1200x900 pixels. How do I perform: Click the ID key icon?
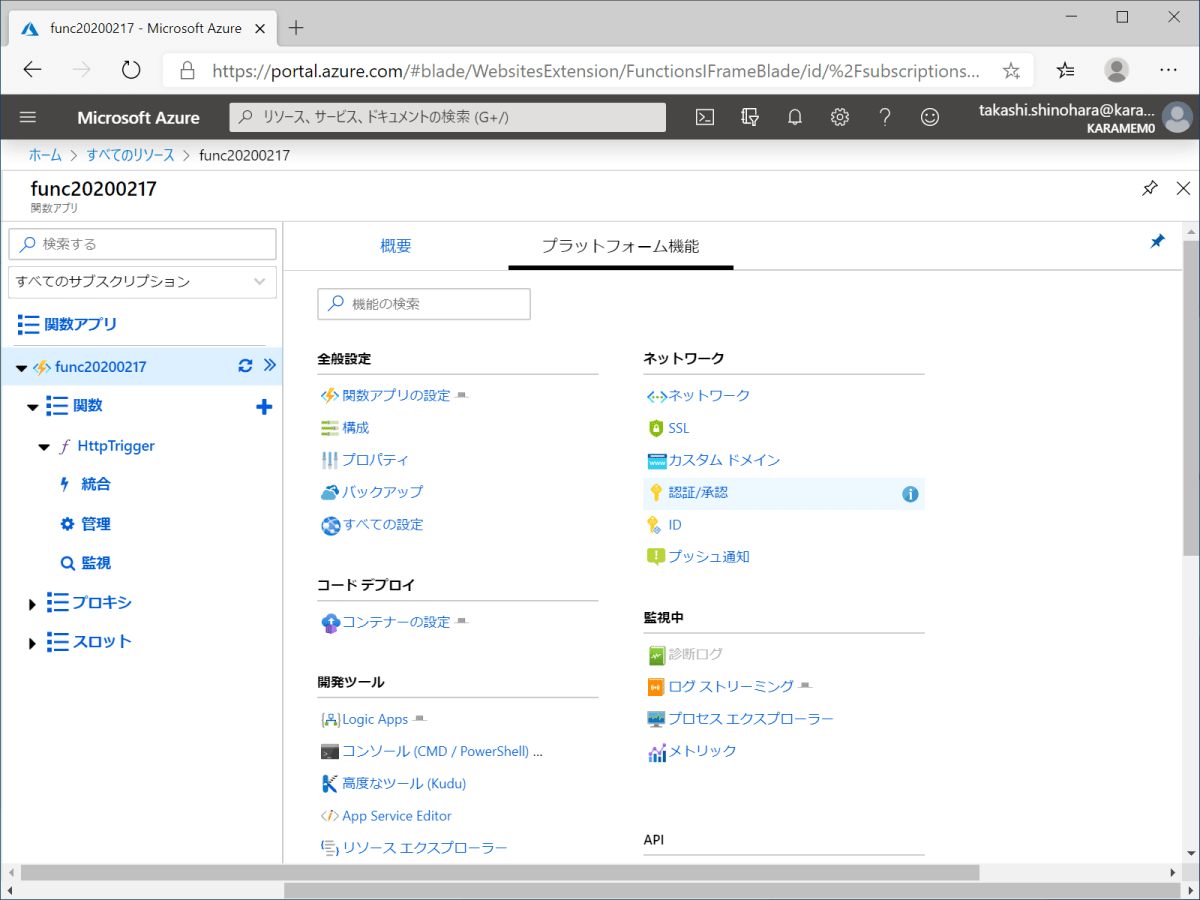tap(654, 524)
